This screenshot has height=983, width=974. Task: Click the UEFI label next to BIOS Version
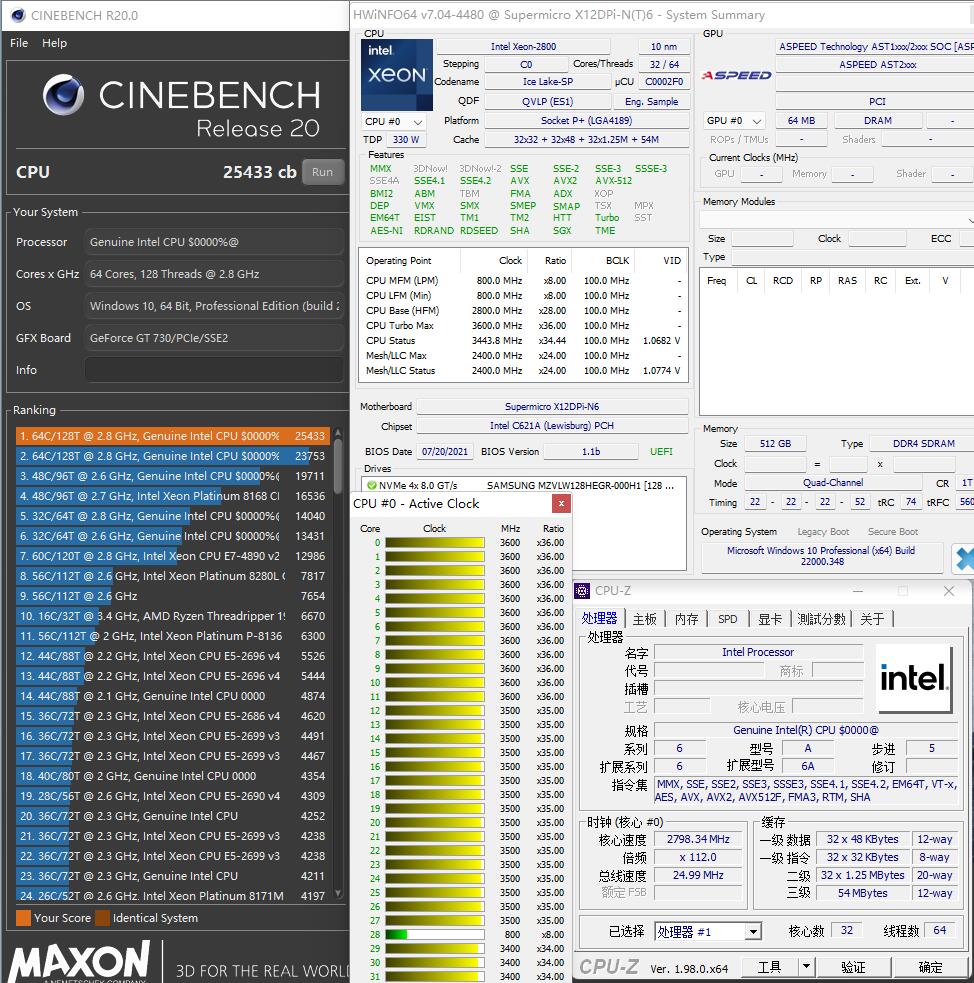pos(661,451)
